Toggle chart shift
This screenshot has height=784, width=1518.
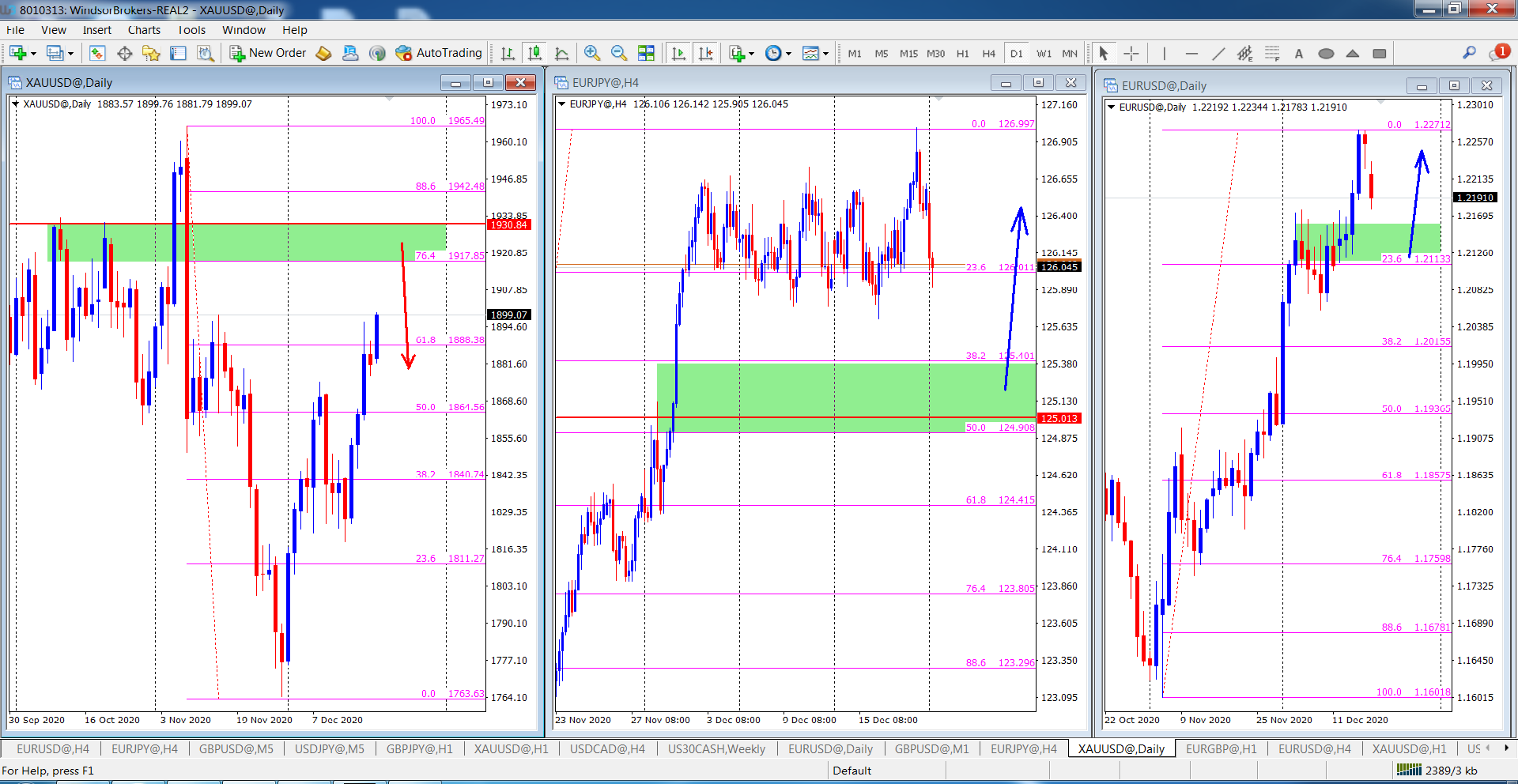pos(705,53)
